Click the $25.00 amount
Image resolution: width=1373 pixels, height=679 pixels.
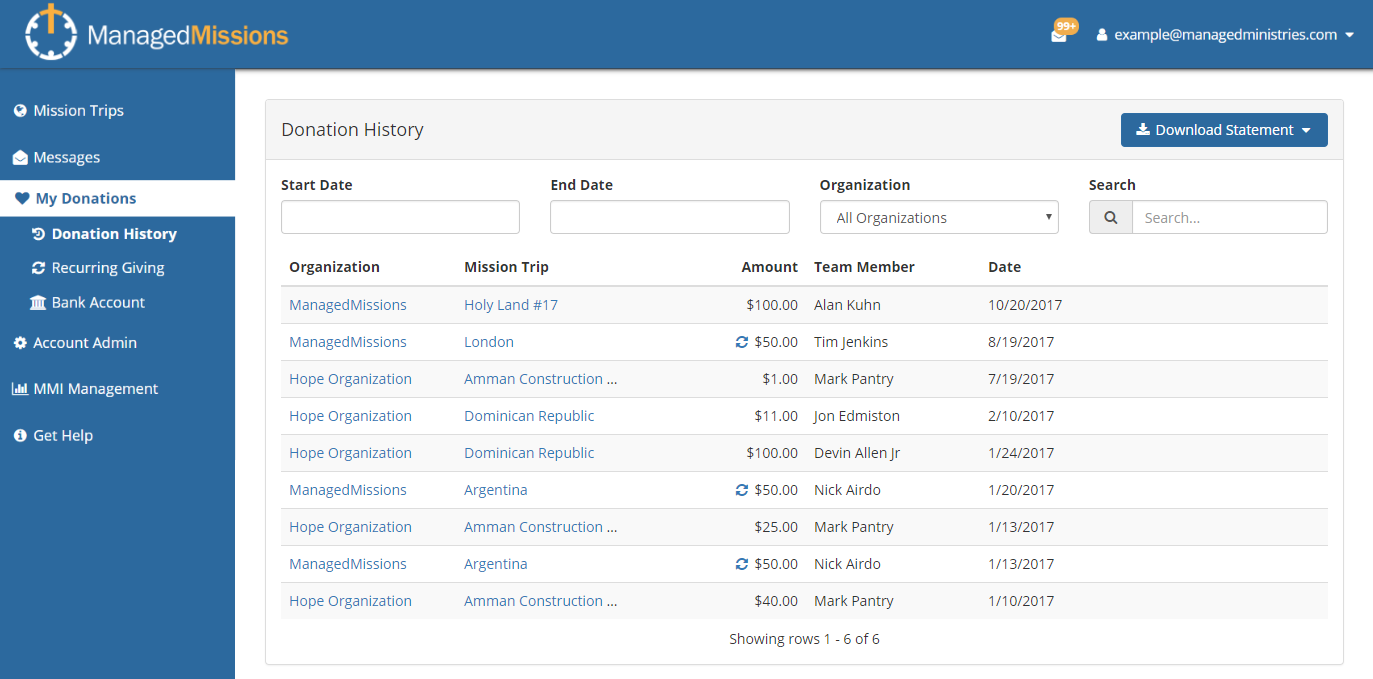776,527
